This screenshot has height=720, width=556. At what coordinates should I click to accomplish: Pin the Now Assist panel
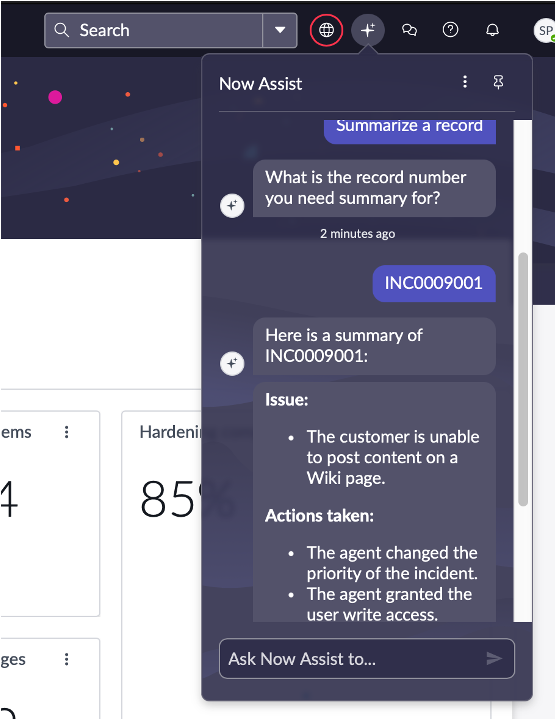[498, 82]
